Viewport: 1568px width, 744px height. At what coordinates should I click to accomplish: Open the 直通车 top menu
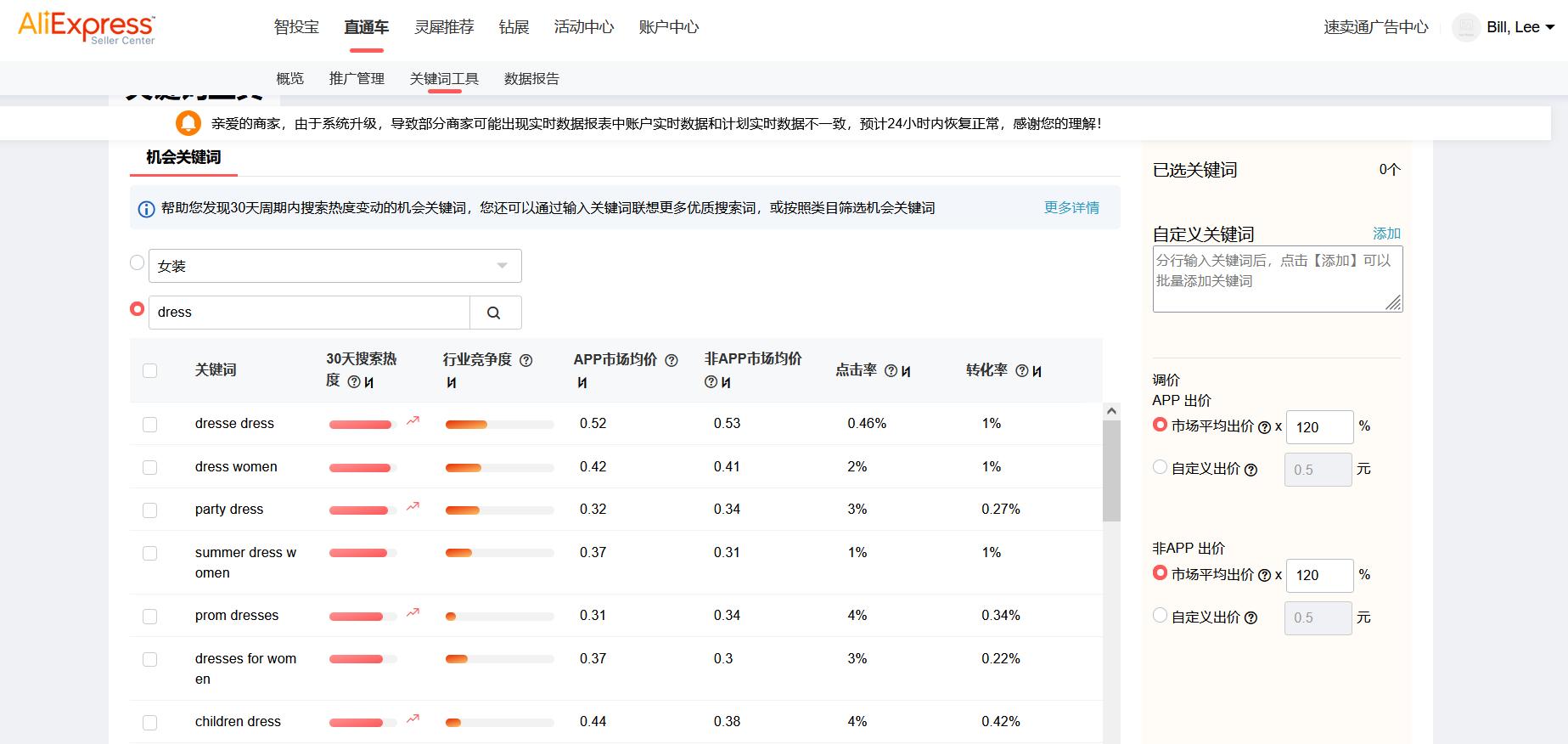click(366, 27)
